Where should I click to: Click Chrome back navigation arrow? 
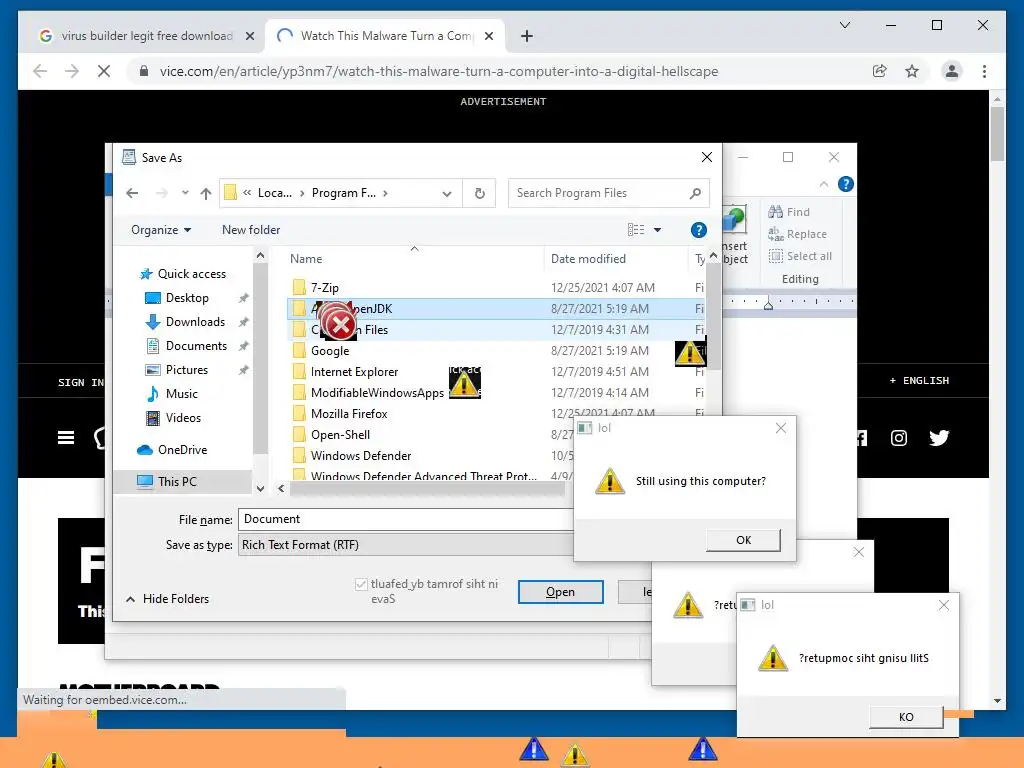tap(40, 71)
